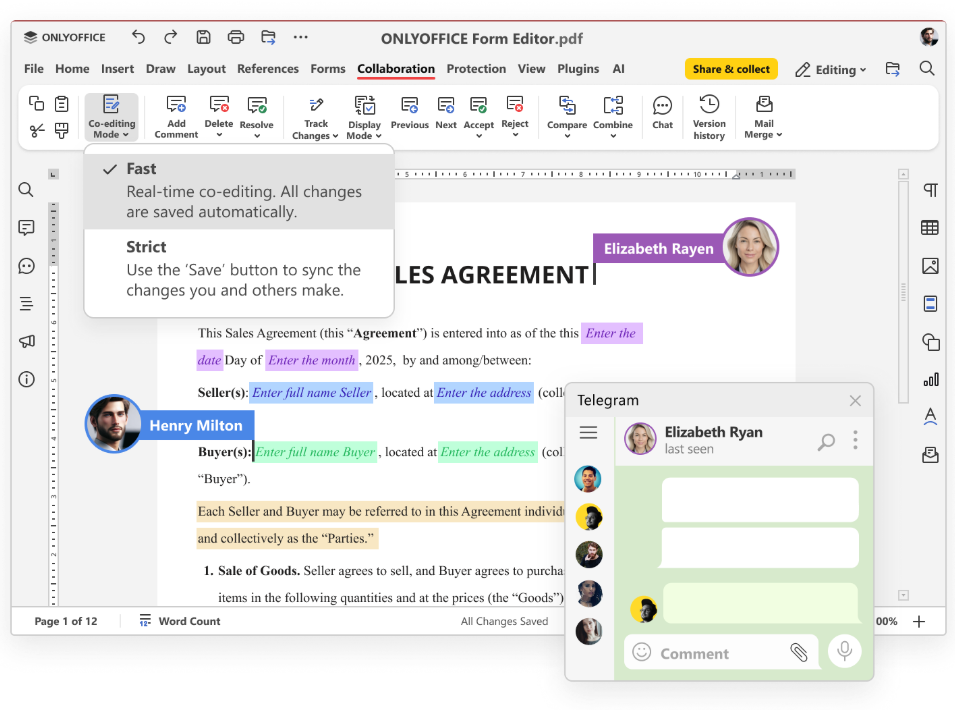Click the Comment input field in Telegram
Image resolution: width=955 pixels, height=710 pixels.
pos(721,652)
